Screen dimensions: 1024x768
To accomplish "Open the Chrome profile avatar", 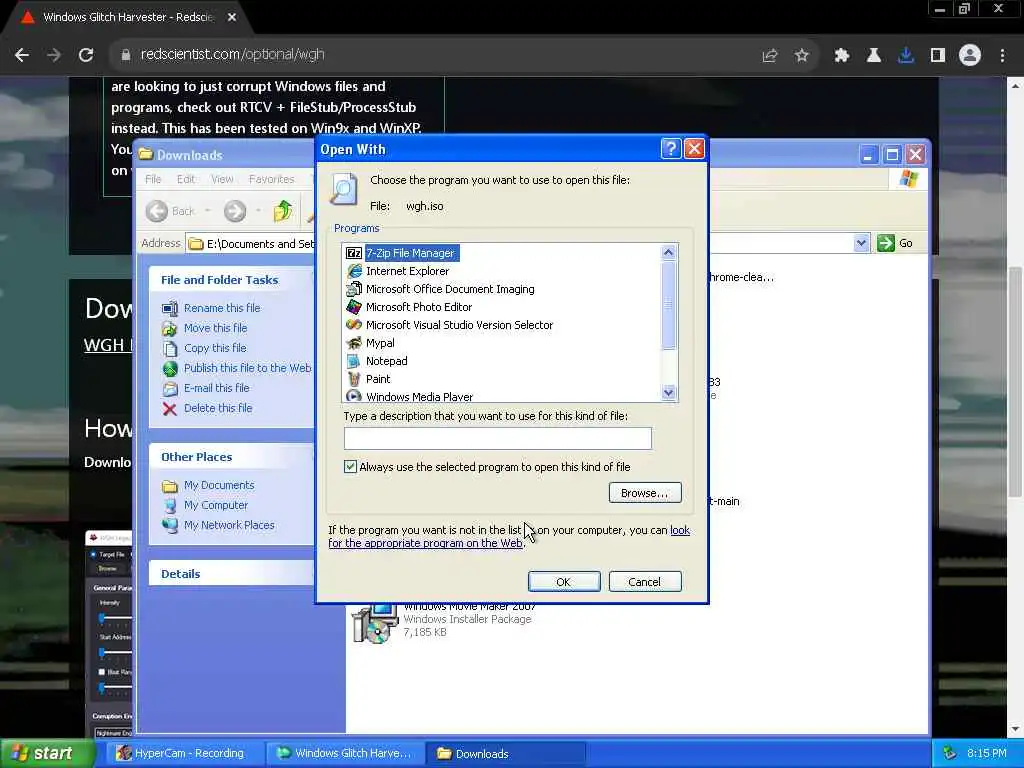I will (x=970, y=56).
